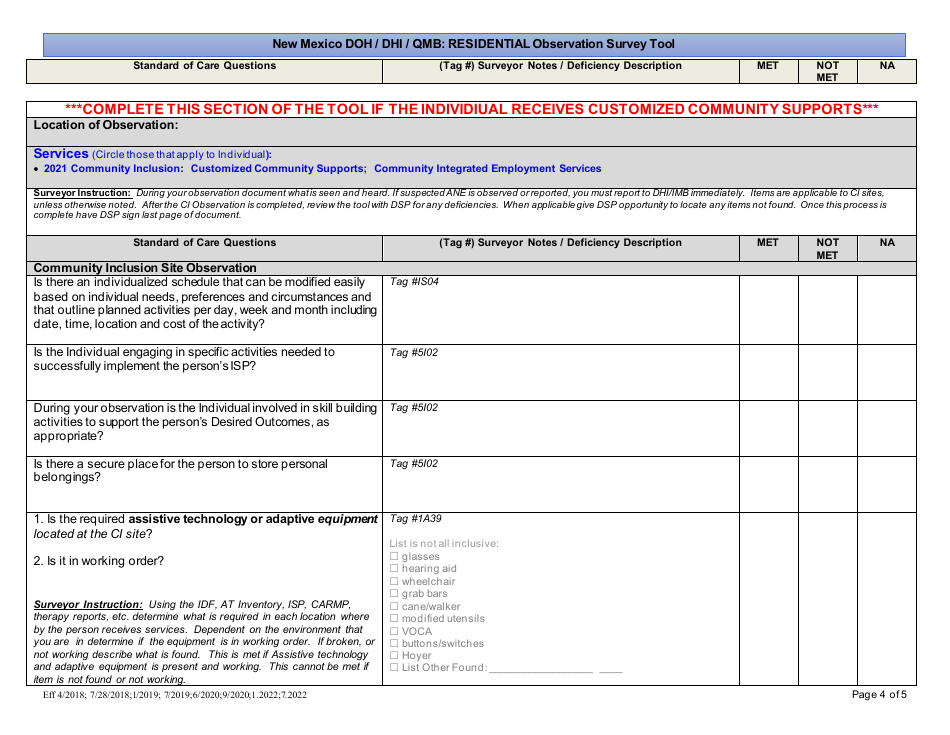
Task: Click the List Other Found blank line
Action: (540, 667)
